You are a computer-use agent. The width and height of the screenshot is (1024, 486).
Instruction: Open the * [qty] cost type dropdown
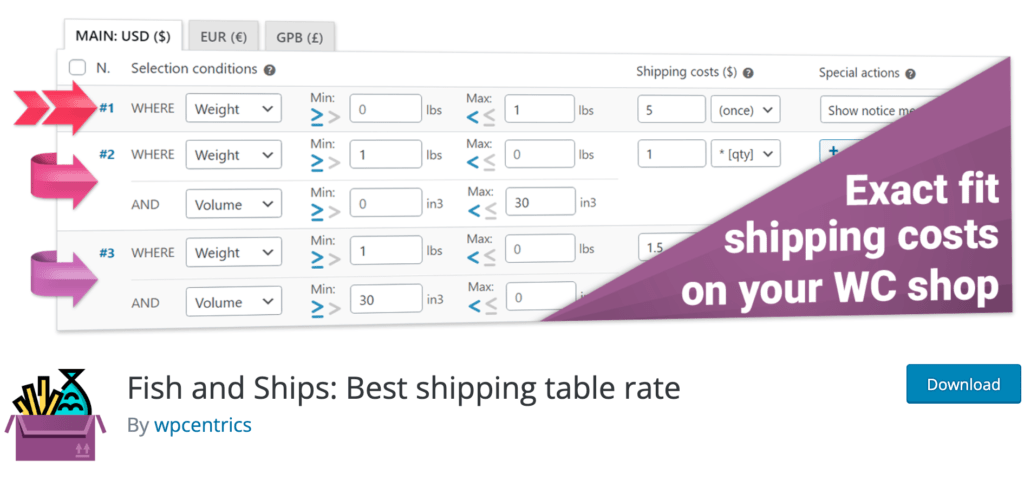pos(745,154)
